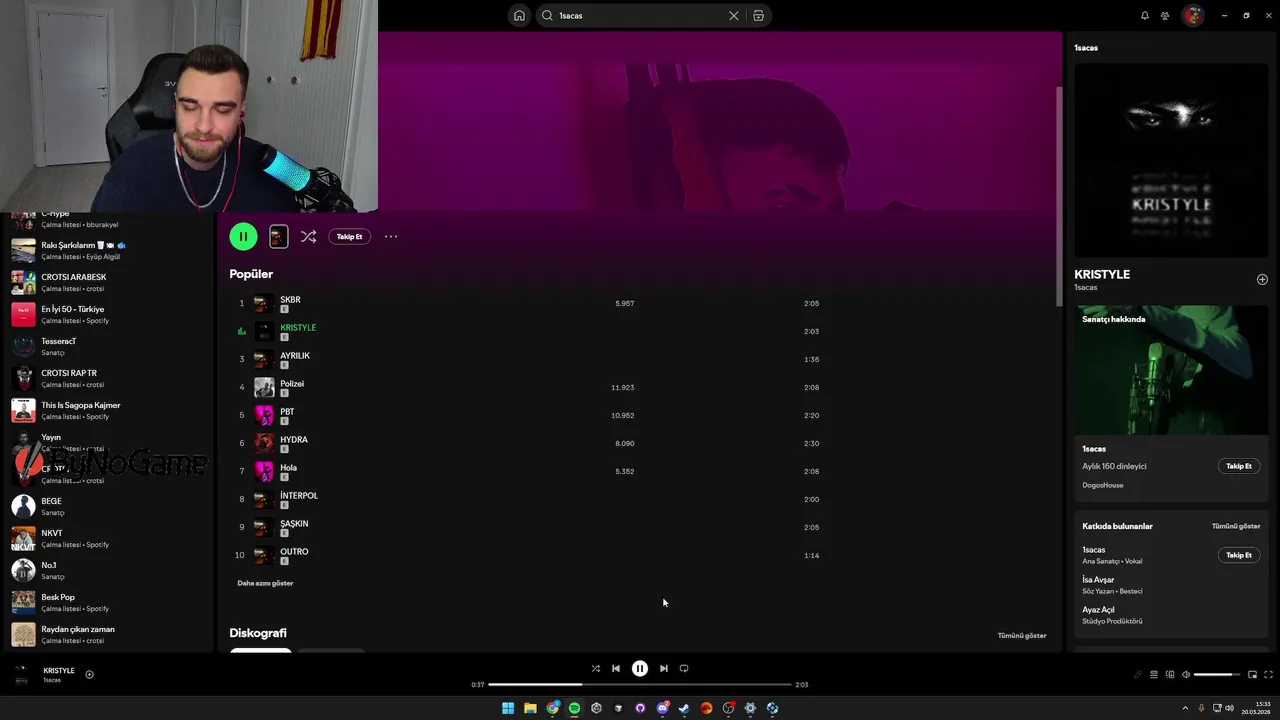Open the KRISTYLE album cover in right panel
1280x720 pixels.
1171,161
